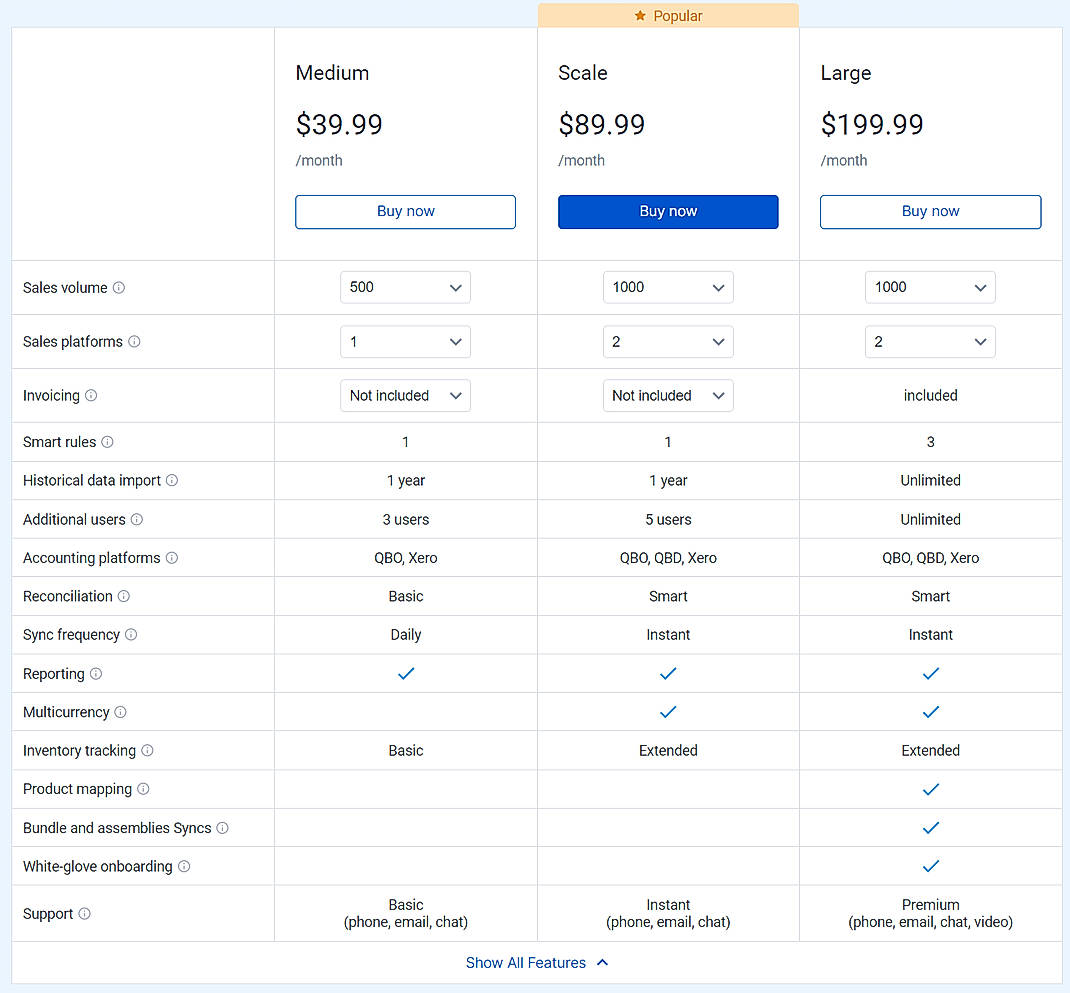
Task: Click Buy now for the Large plan
Action: point(930,212)
